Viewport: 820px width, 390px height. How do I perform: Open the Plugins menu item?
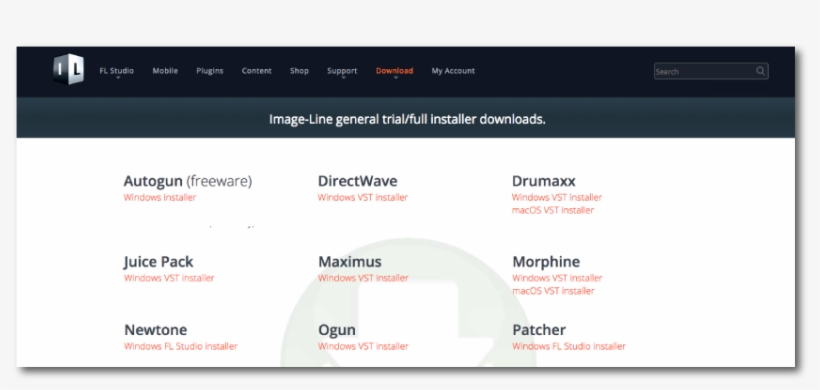[x=210, y=71]
